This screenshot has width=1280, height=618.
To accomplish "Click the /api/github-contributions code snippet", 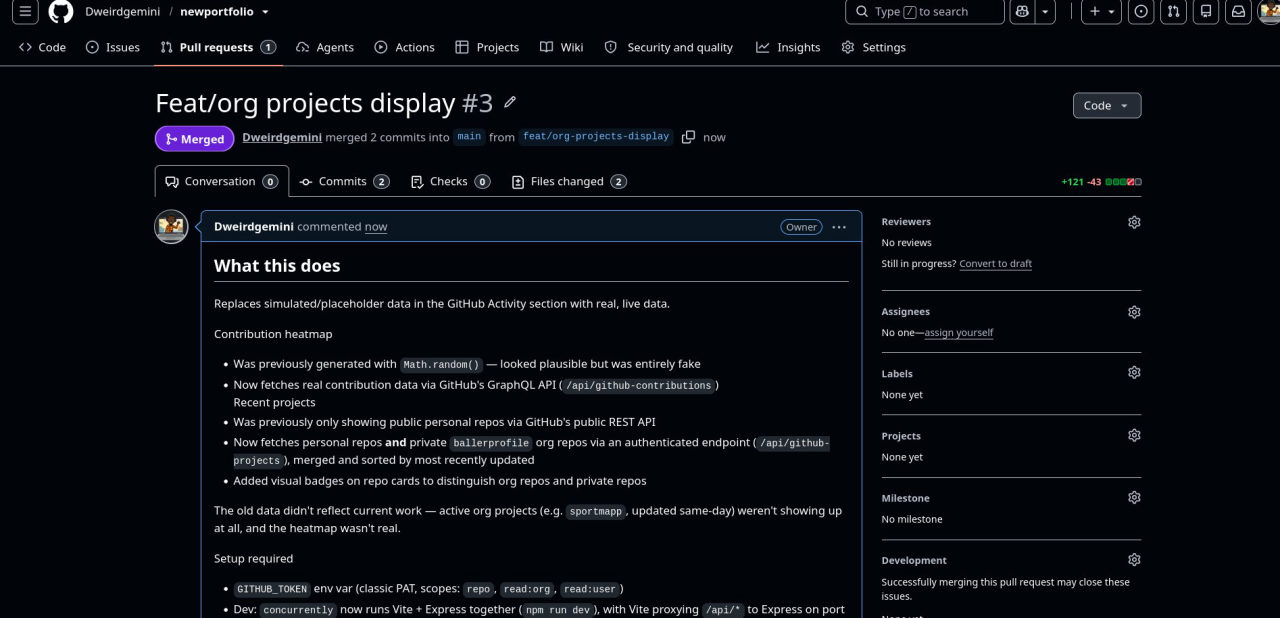I will coord(638,385).
